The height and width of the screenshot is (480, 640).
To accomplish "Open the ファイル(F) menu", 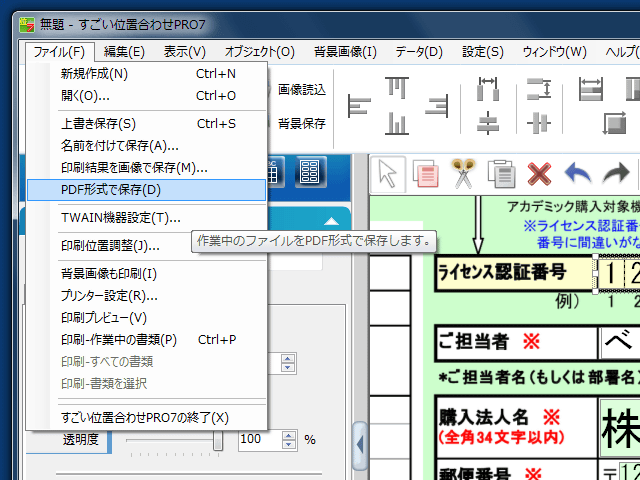I will pyautogui.click(x=59, y=52).
